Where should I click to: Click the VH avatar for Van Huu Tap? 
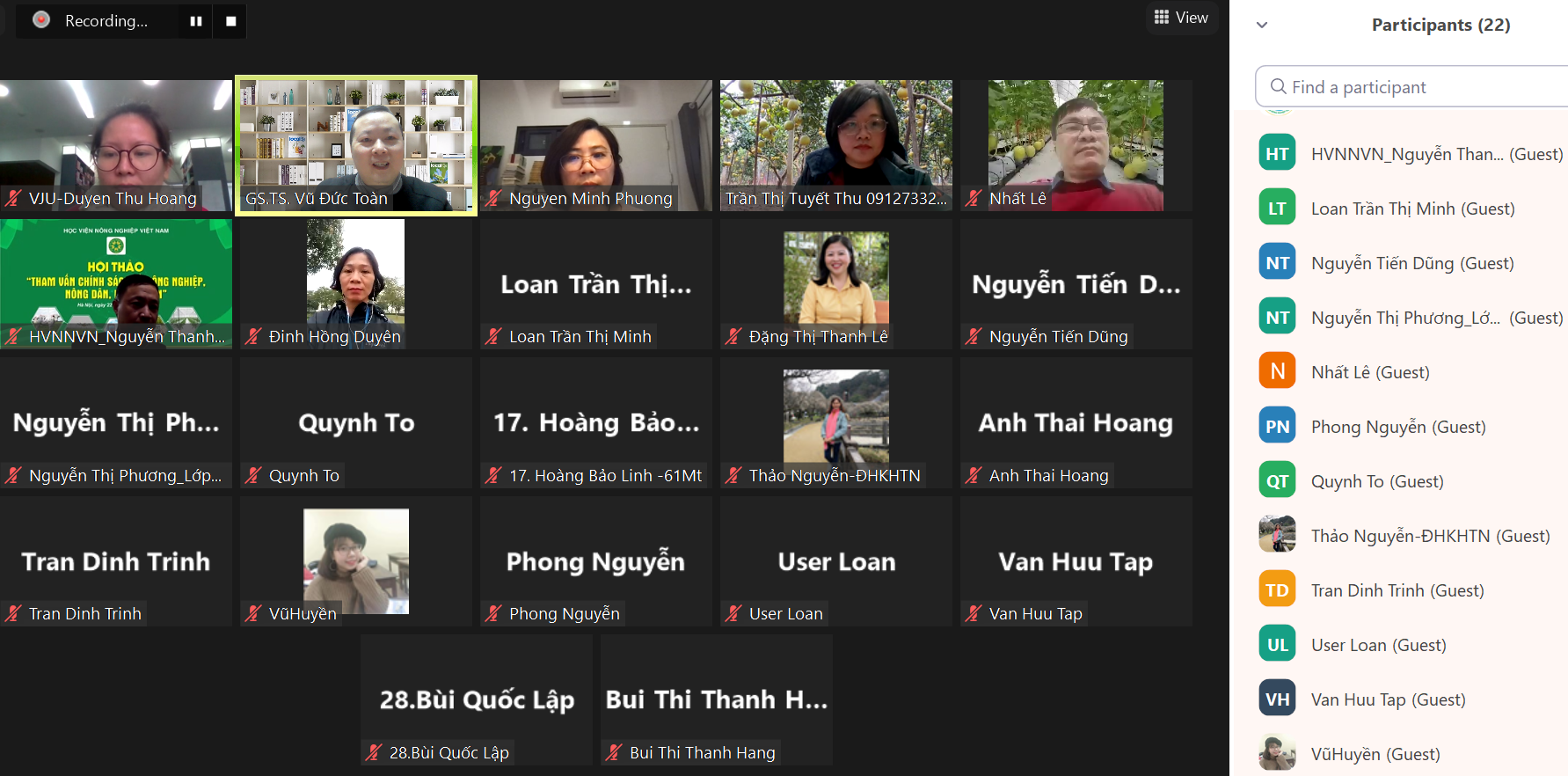click(x=1277, y=699)
